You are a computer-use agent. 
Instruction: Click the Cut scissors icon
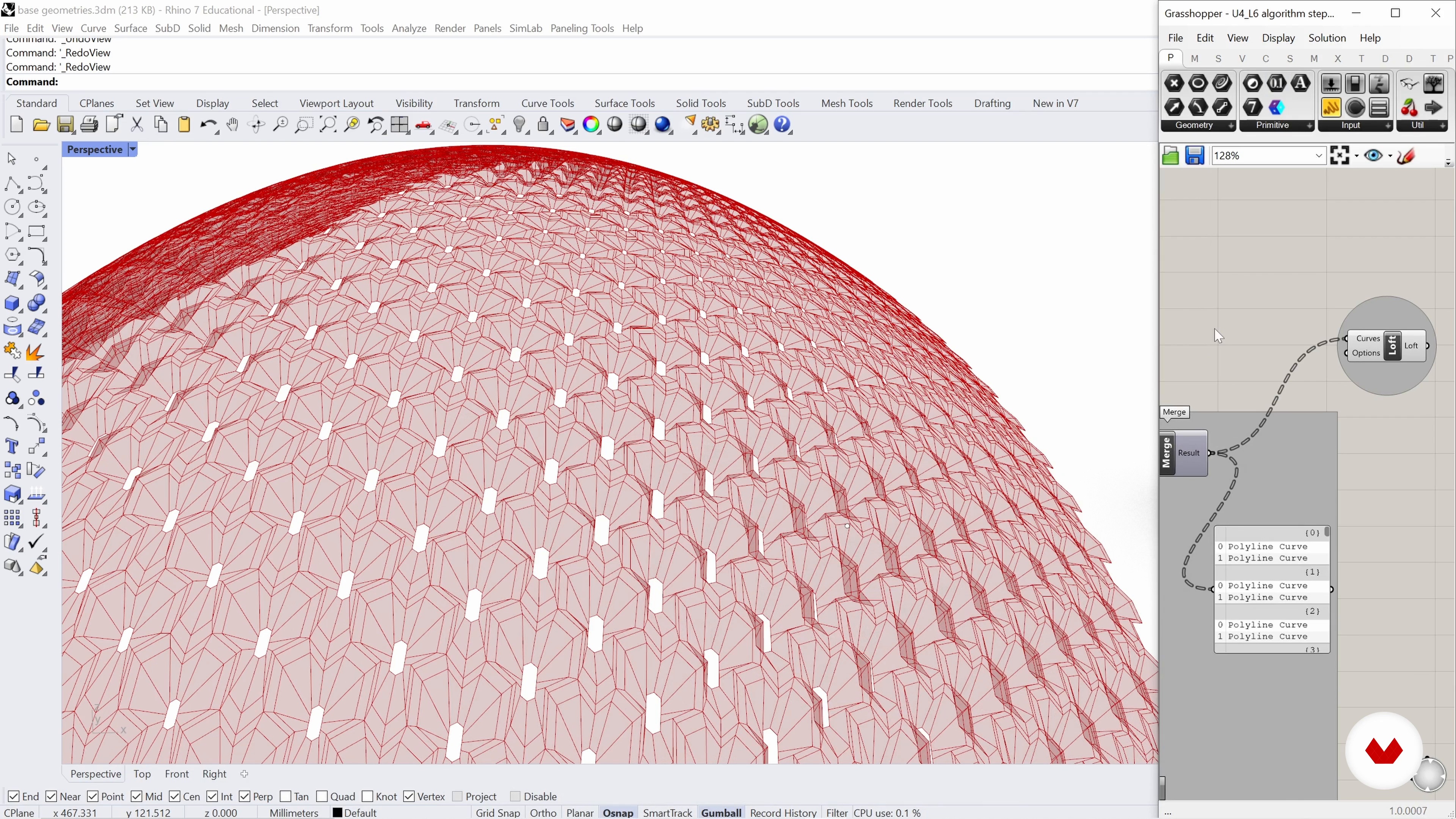(137, 124)
